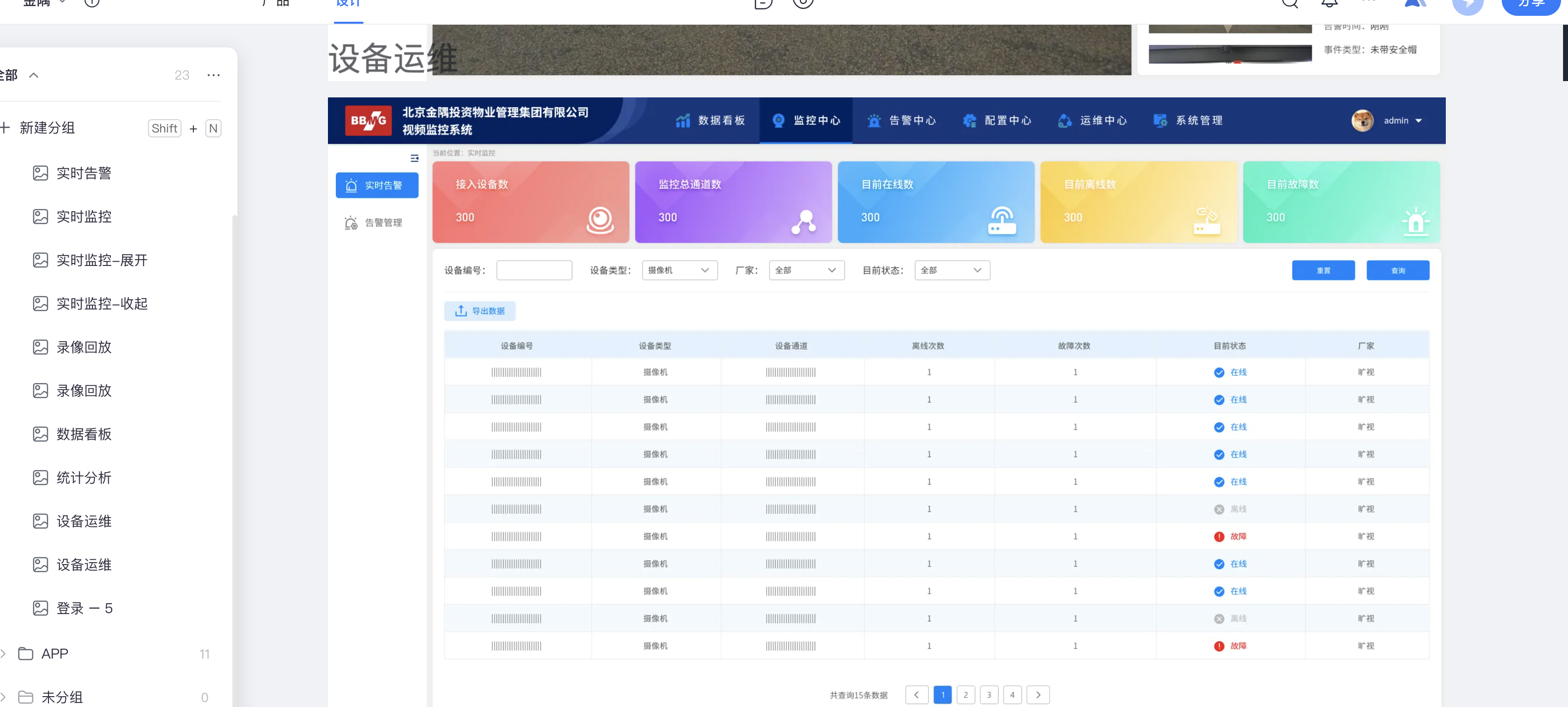Click image icon beside 统计分析 page
The width and height of the screenshot is (1568, 707).
pyautogui.click(x=40, y=478)
